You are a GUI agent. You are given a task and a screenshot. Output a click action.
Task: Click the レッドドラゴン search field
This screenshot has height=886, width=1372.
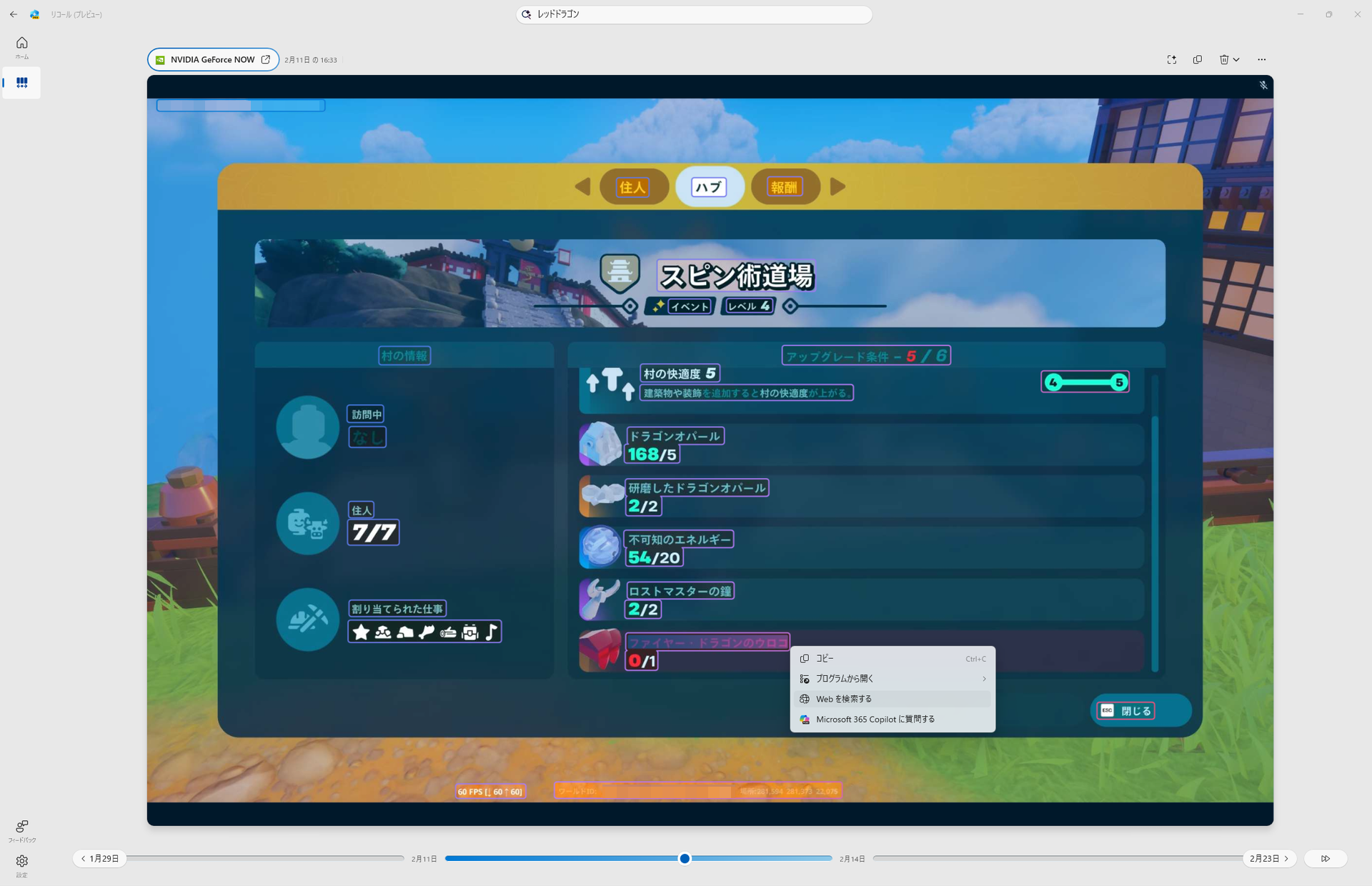693,14
